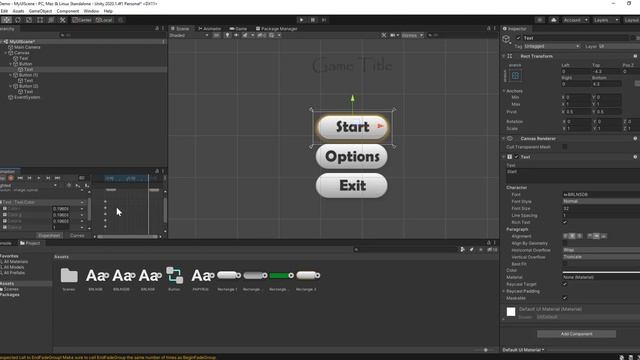Collapse Button (1) in the Hierarchy

pyautogui.click(x=11, y=75)
